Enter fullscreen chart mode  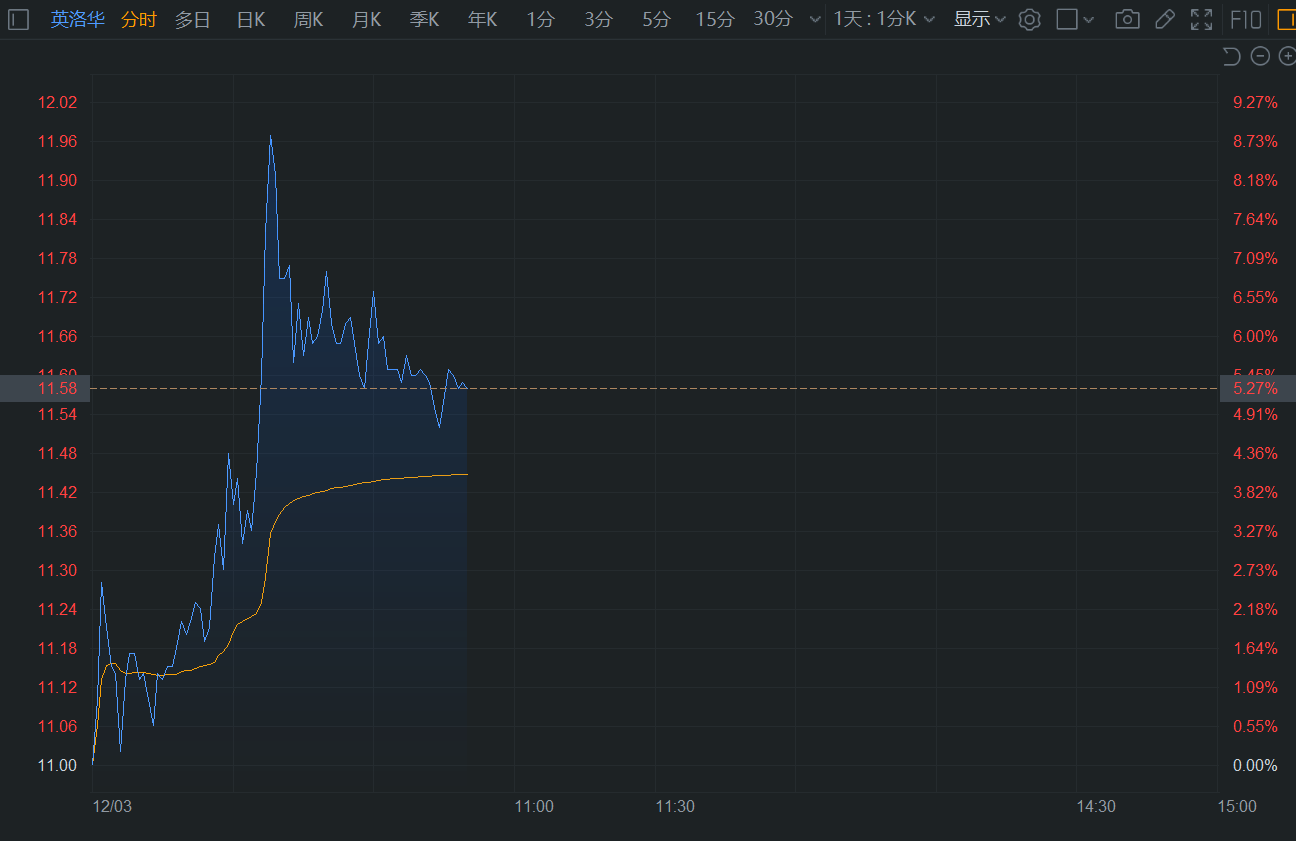(x=1201, y=19)
